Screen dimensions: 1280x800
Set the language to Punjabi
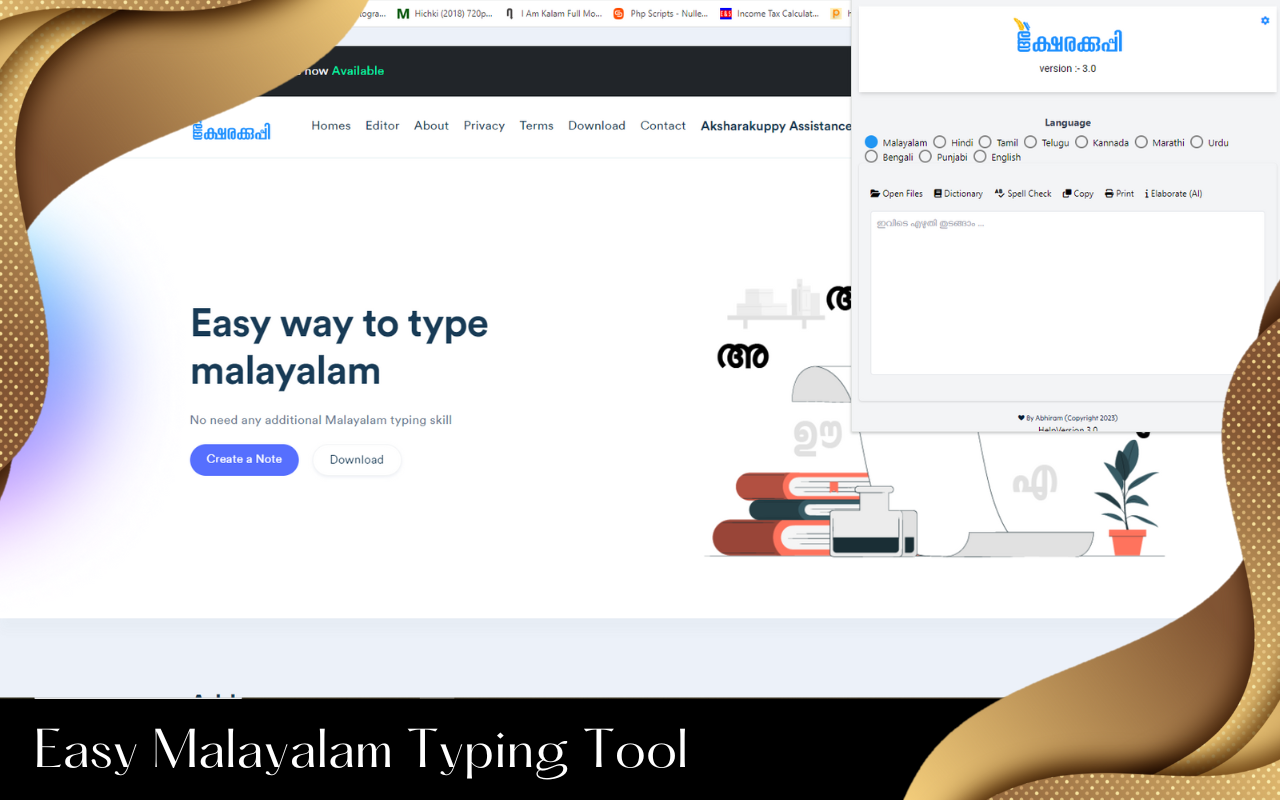pos(925,156)
